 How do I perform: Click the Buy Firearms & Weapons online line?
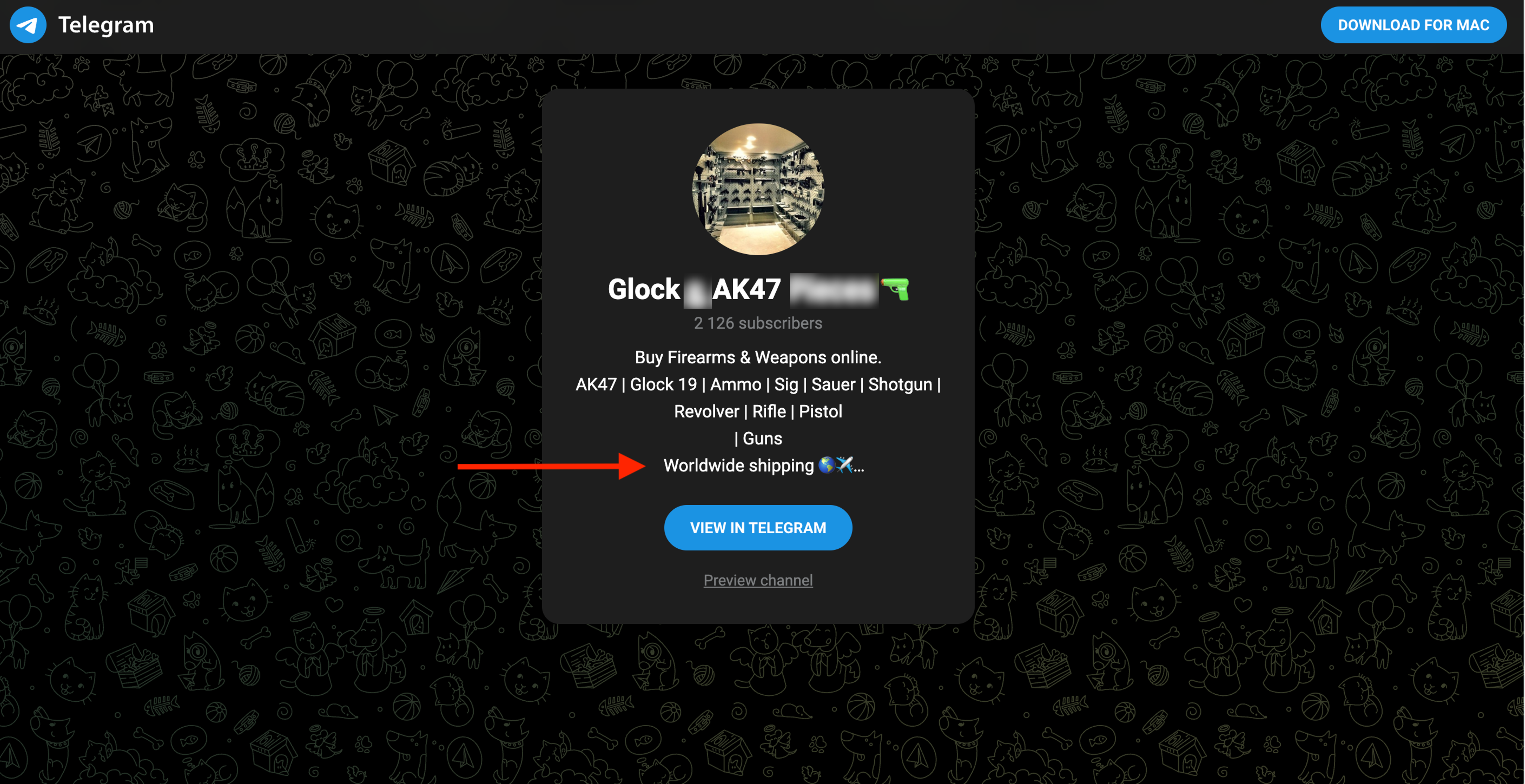tap(758, 357)
